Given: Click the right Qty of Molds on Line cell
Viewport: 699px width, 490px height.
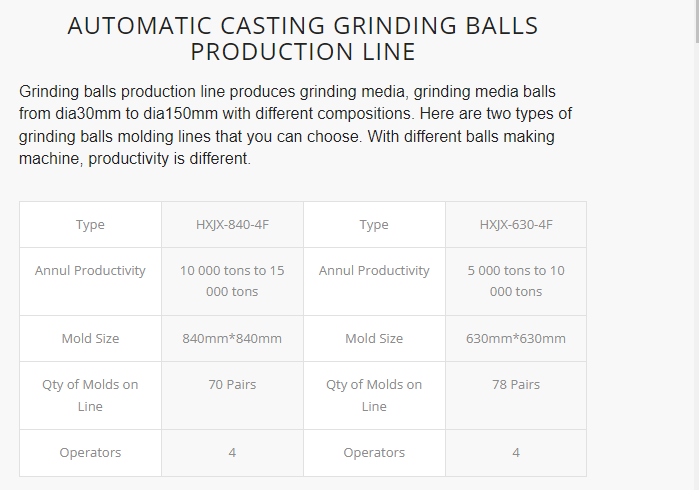Looking at the screenshot, I should click(x=374, y=395).
